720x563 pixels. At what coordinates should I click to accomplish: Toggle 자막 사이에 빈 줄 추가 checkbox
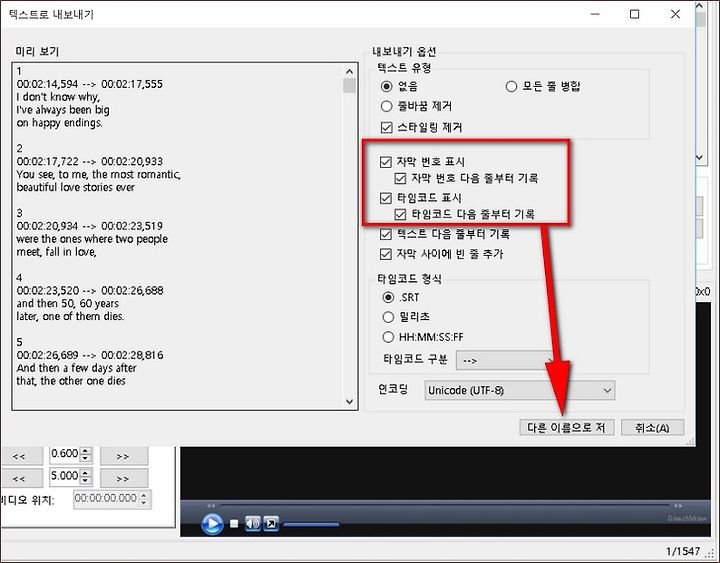pos(386,254)
